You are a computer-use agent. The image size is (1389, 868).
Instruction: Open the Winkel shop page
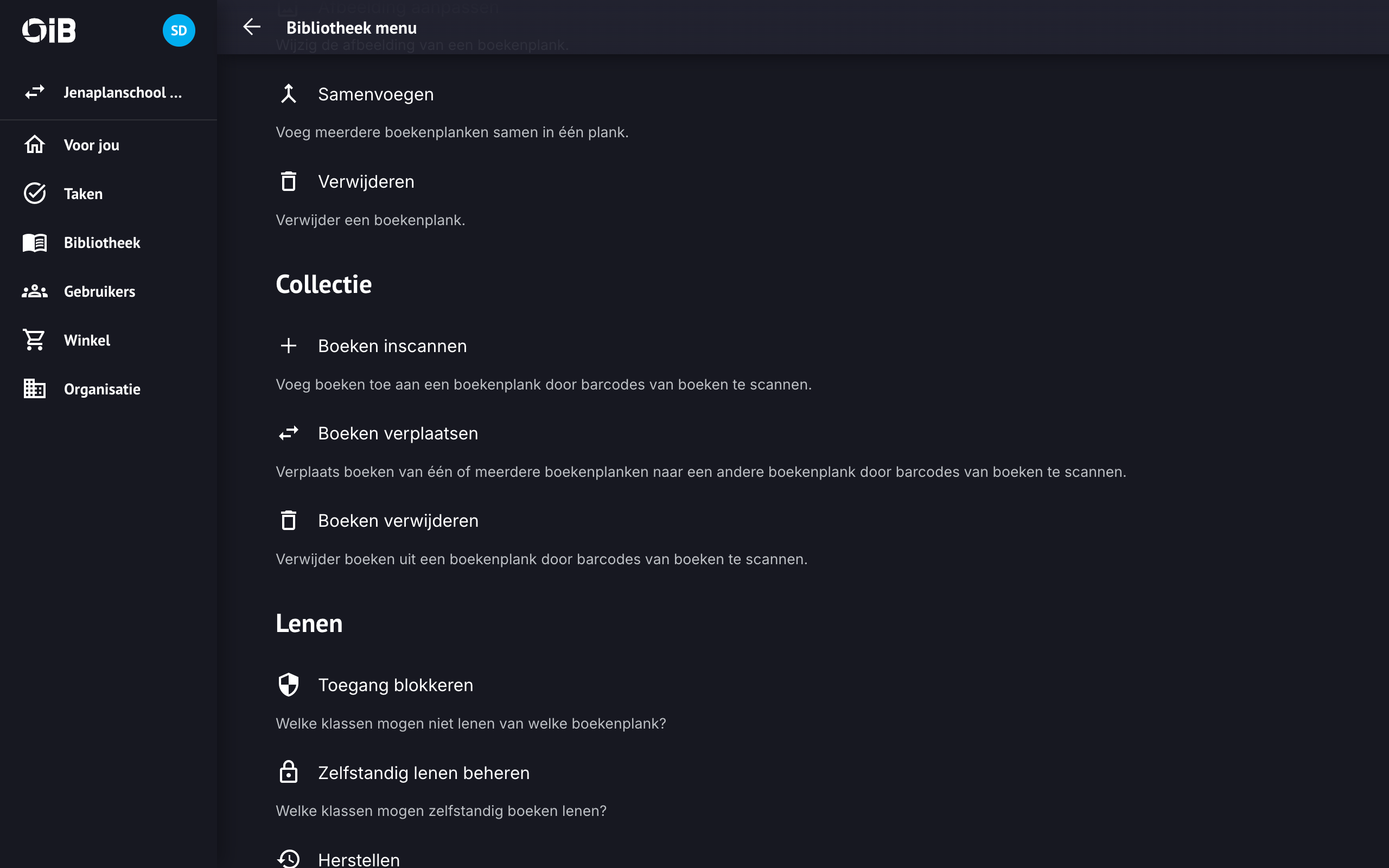[x=87, y=341]
